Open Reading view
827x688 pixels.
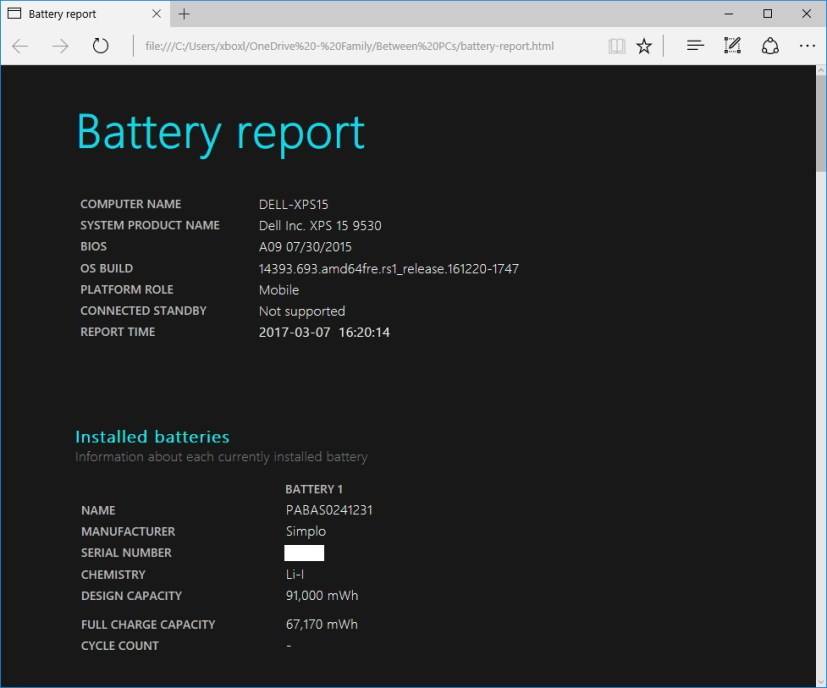(x=616, y=45)
